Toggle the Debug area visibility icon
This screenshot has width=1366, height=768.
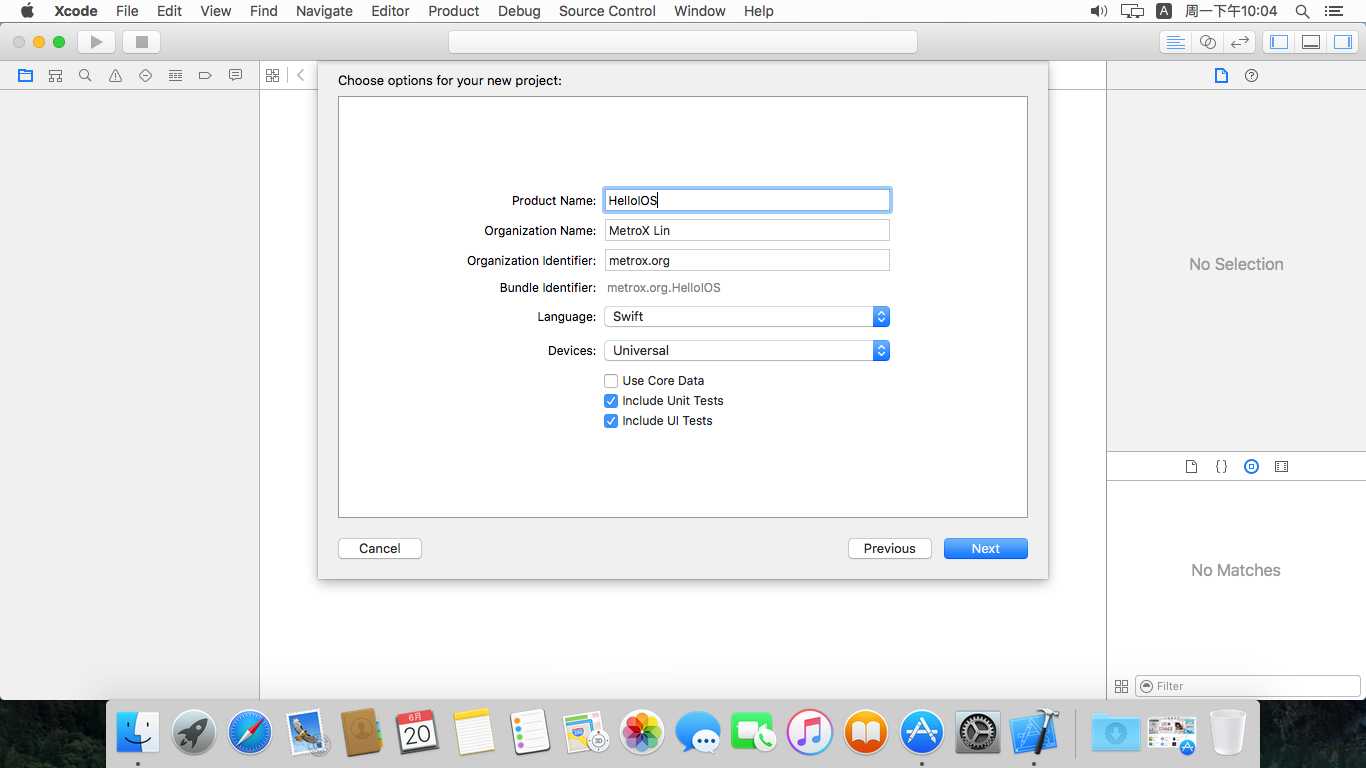[1311, 42]
